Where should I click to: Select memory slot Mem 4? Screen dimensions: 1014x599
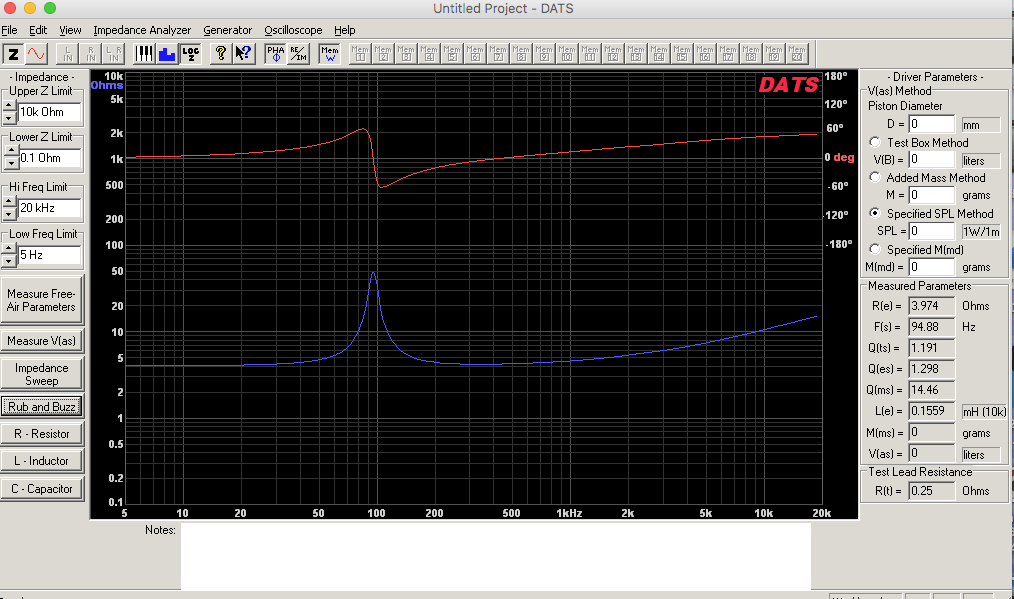429,54
